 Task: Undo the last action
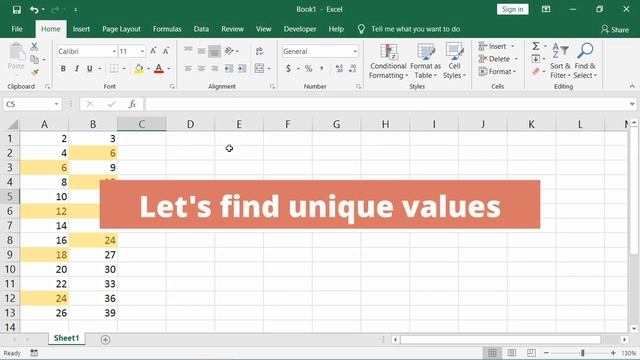(x=34, y=10)
